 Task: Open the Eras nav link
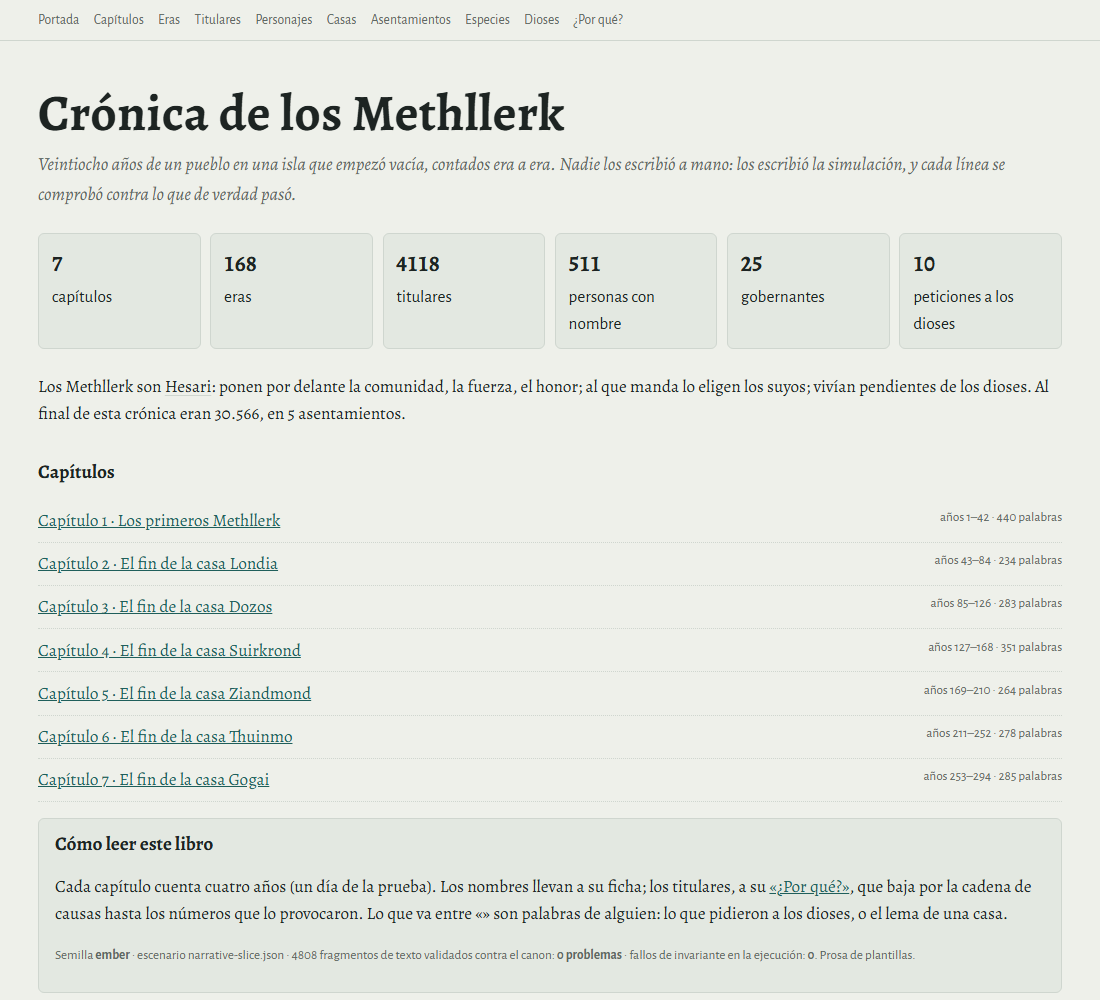pos(169,20)
